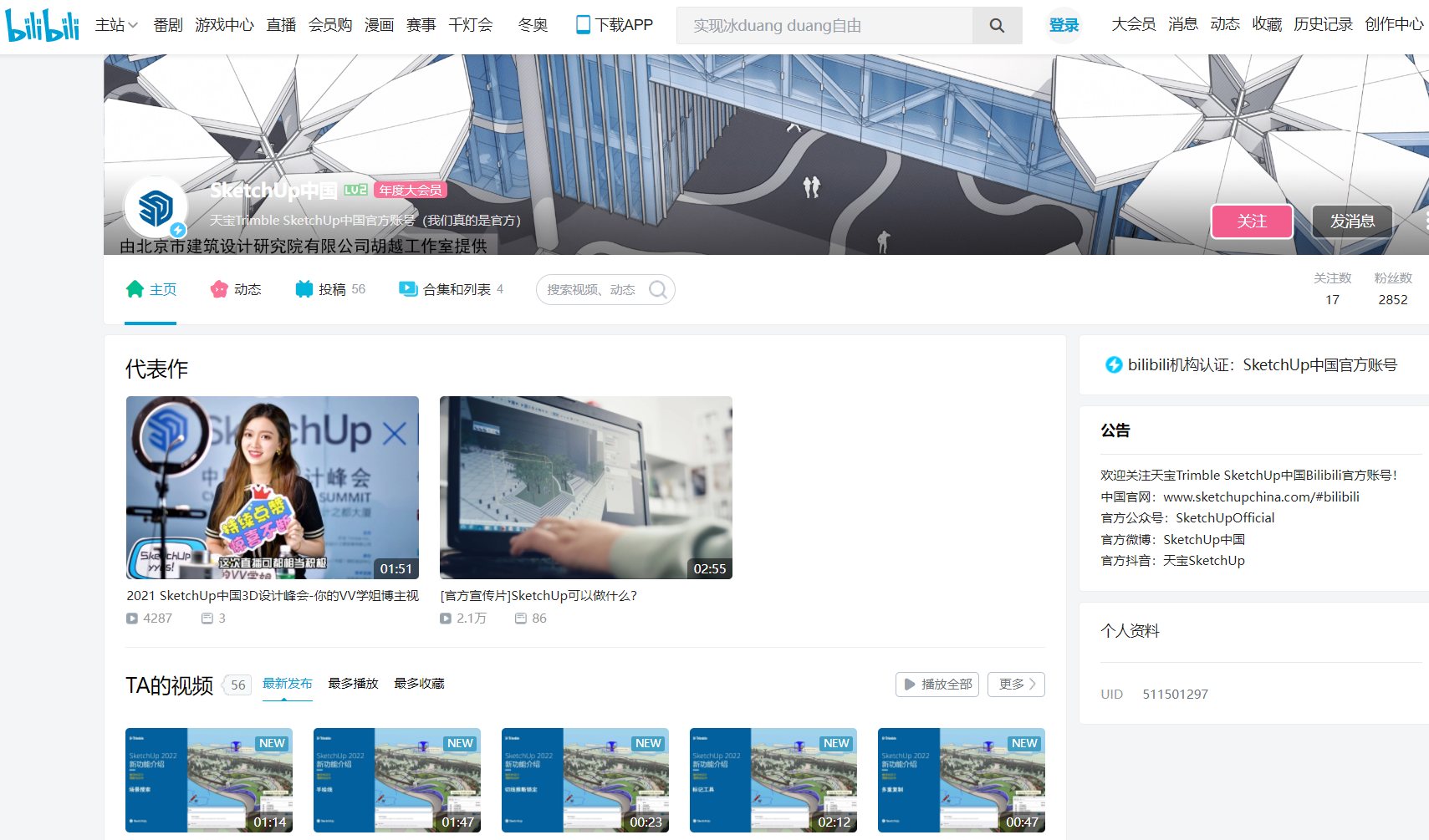Open 创作中心 creator center
Screen dimensions: 1429x840
point(1394,24)
